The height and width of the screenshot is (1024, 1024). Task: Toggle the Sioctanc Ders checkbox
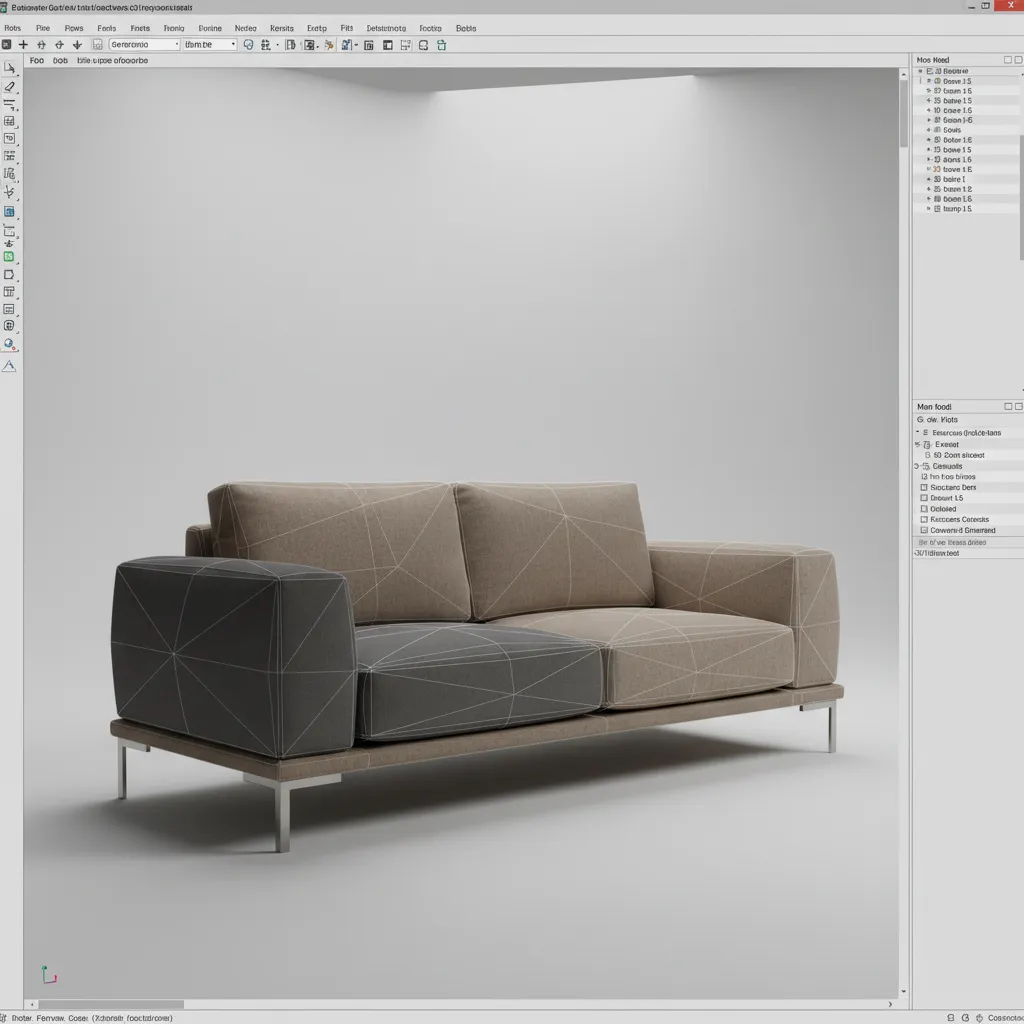(x=924, y=487)
